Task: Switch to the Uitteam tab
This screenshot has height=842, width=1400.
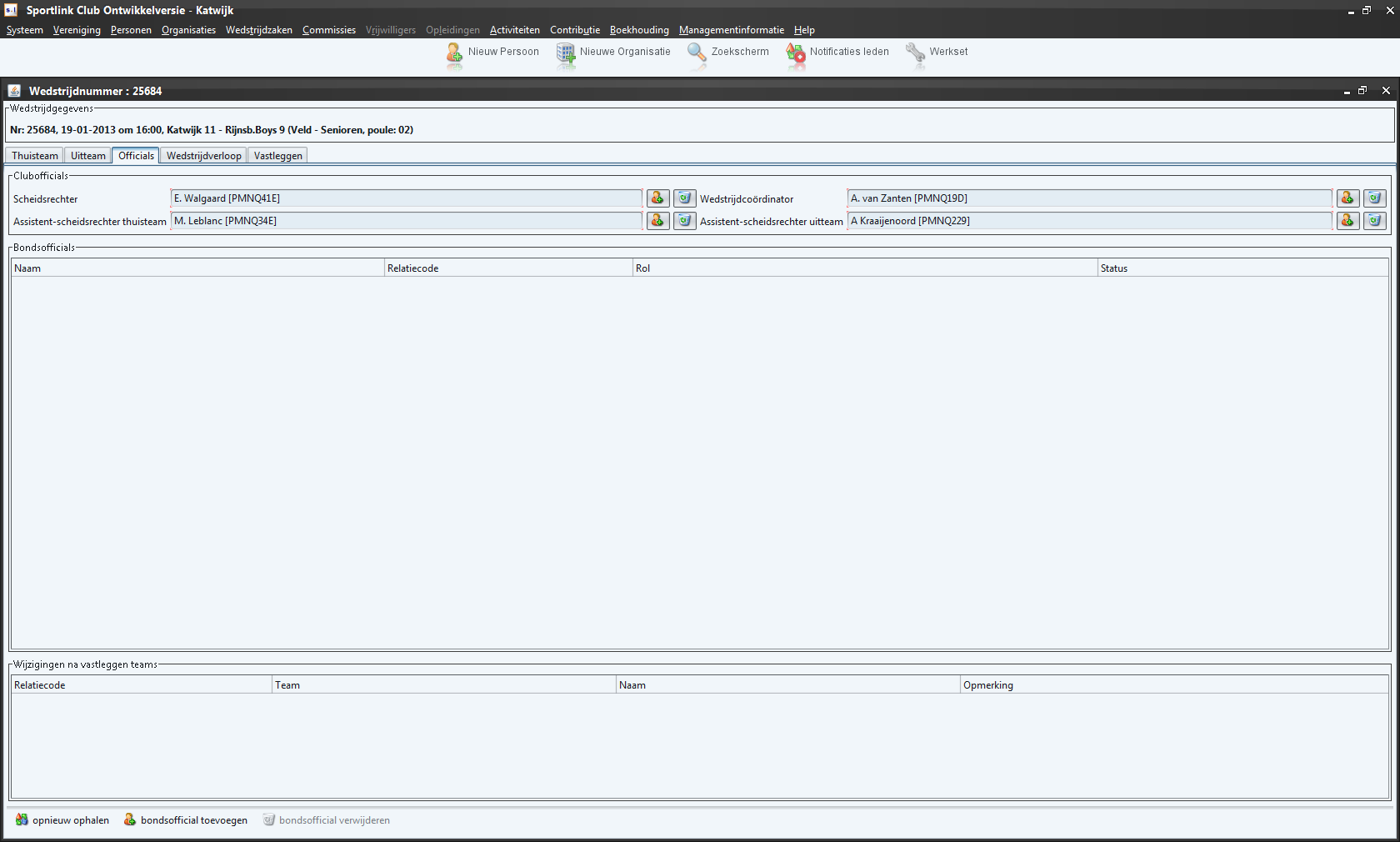Action: pyautogui.click(x=88, y=156)
